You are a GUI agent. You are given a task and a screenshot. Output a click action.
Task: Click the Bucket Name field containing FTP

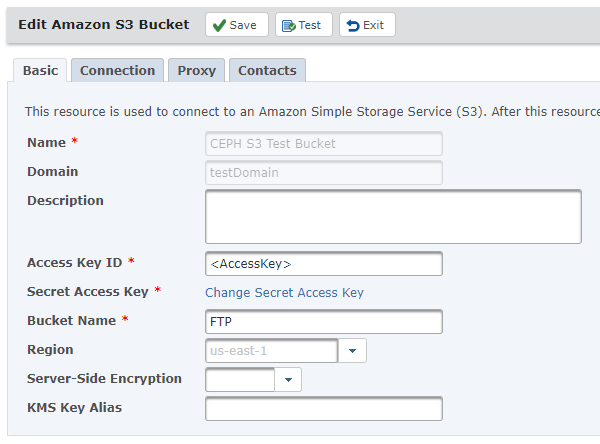click(x=324, y=322)
